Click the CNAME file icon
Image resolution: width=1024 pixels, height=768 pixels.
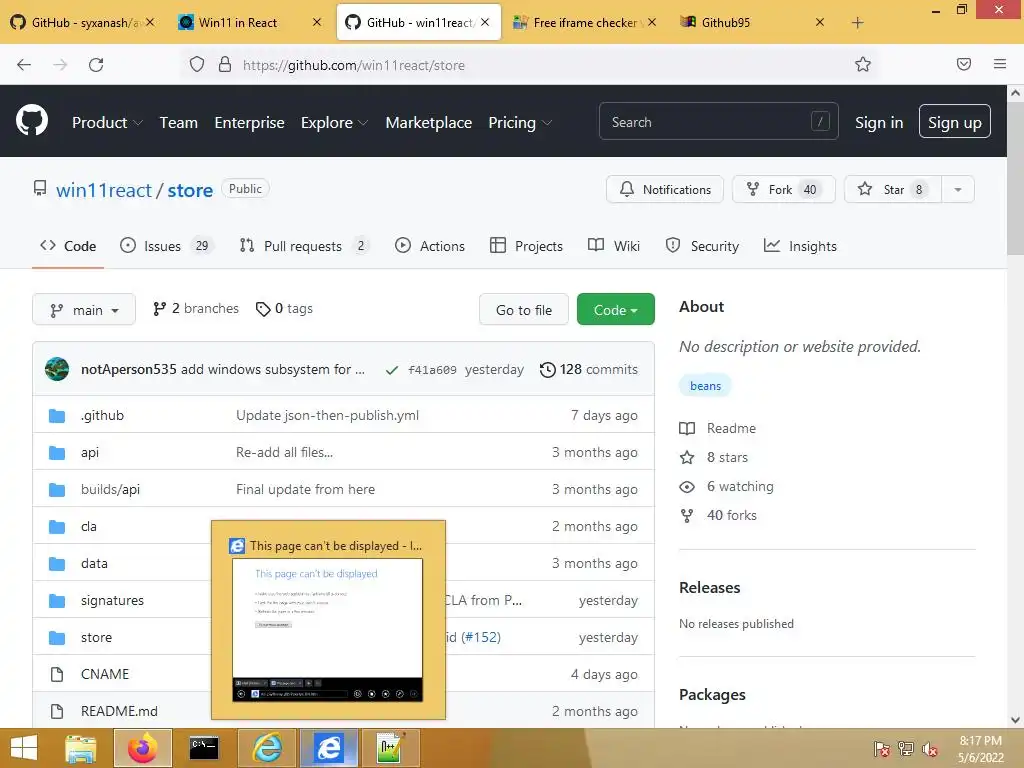(x=57, y=675)
